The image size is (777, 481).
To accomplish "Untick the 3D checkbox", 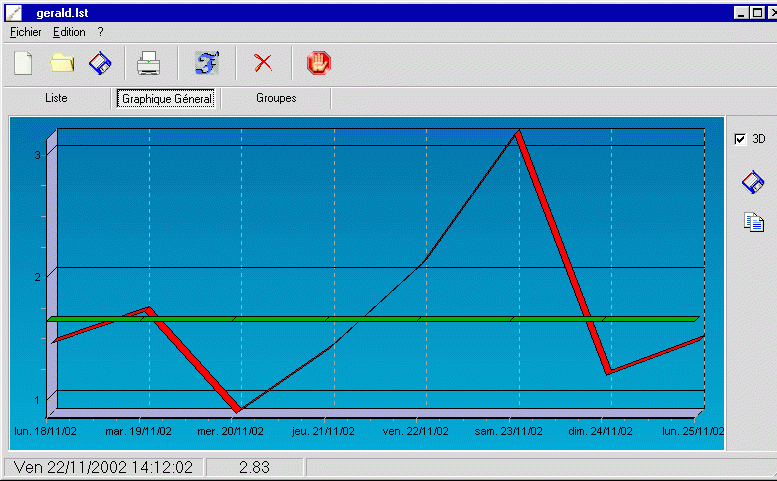I will click(740, 139).
